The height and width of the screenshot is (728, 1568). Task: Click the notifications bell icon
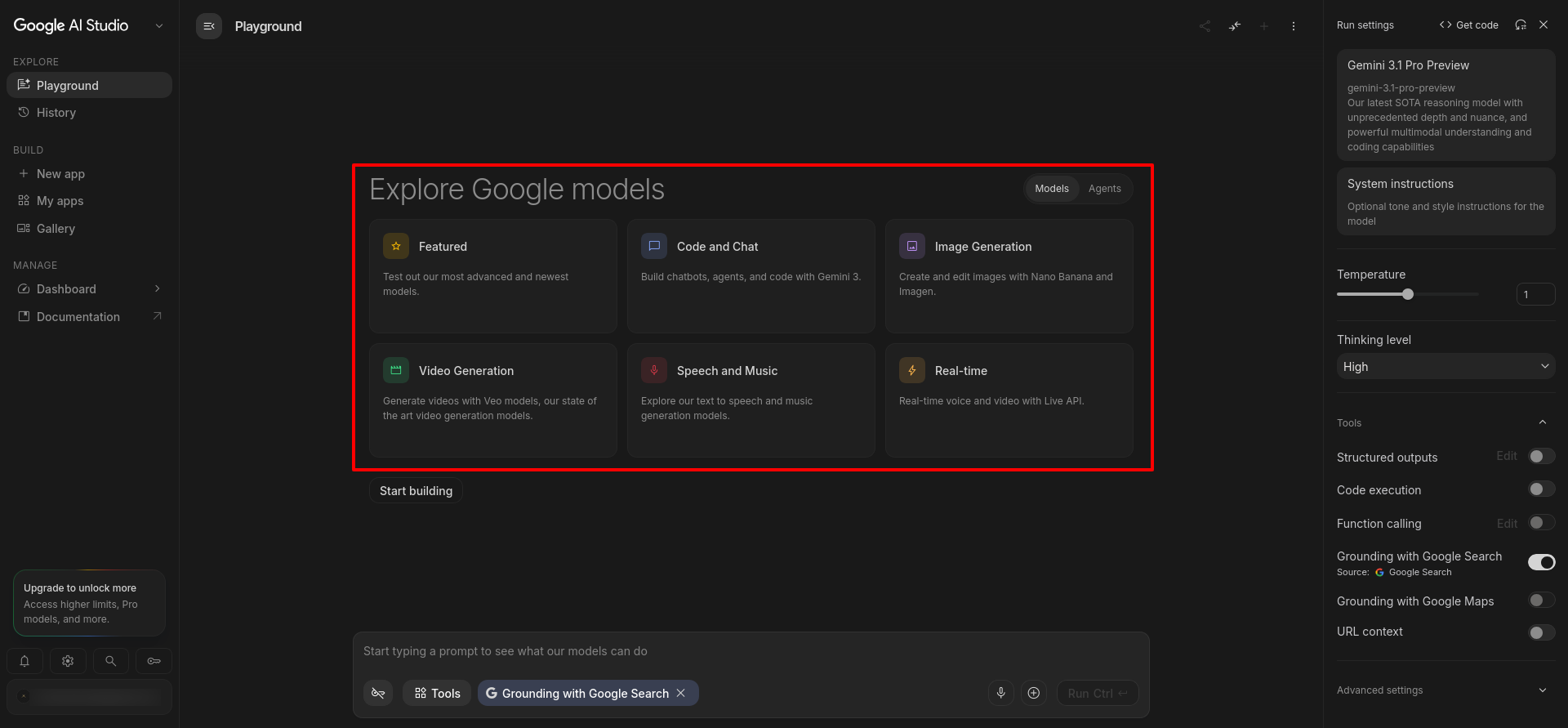pyautogui.click(x=24, y=661)
